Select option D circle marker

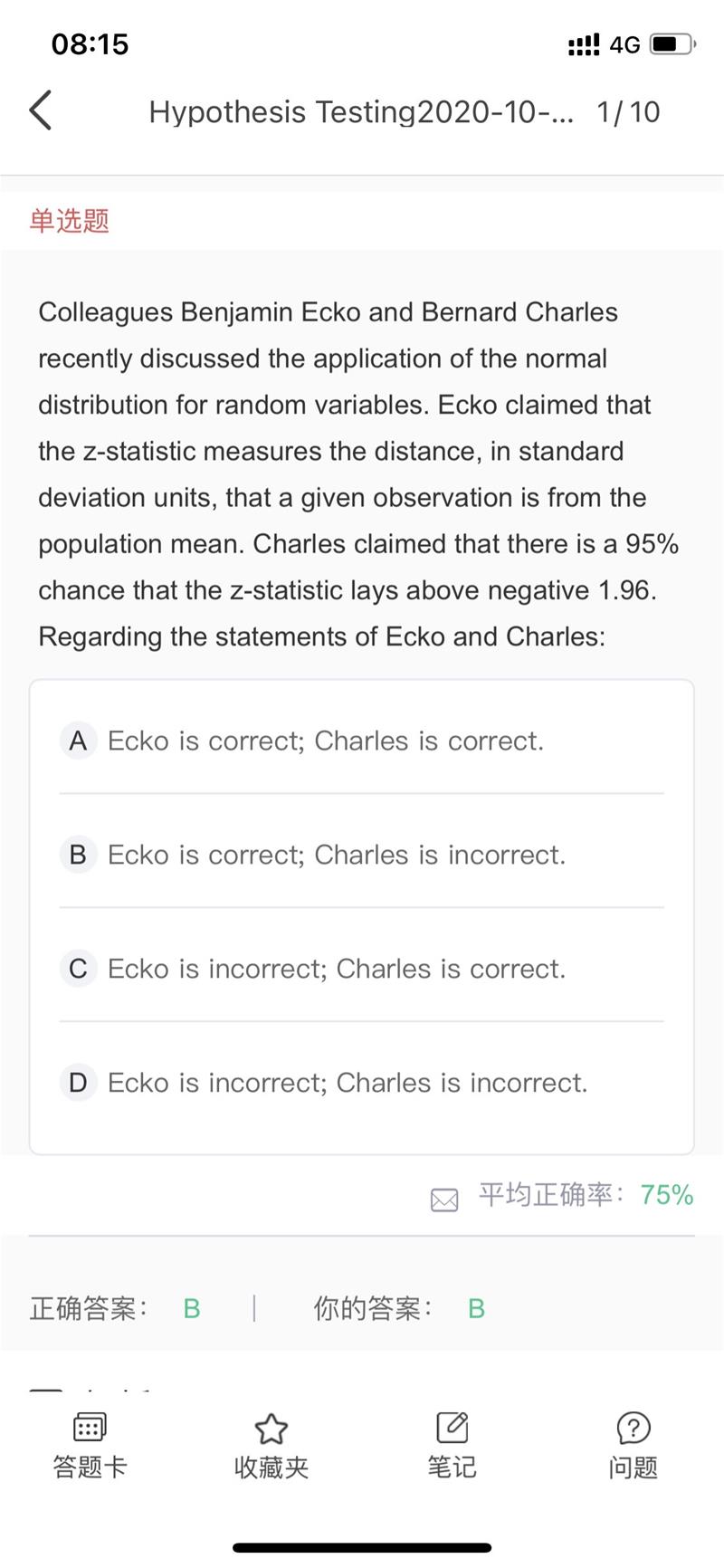tap(78, 1083)
